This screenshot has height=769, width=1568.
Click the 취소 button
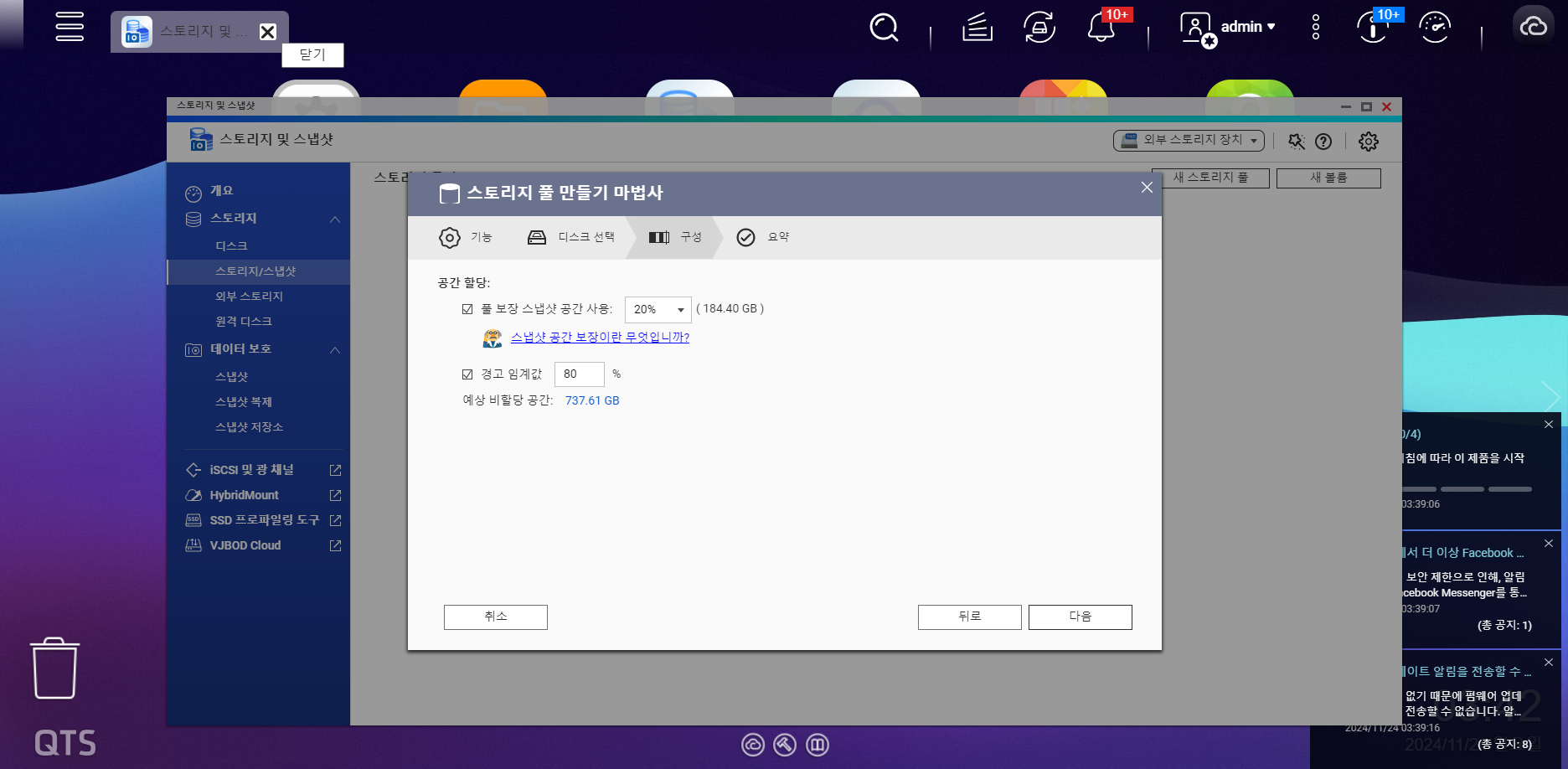click(x=495, y=617)
